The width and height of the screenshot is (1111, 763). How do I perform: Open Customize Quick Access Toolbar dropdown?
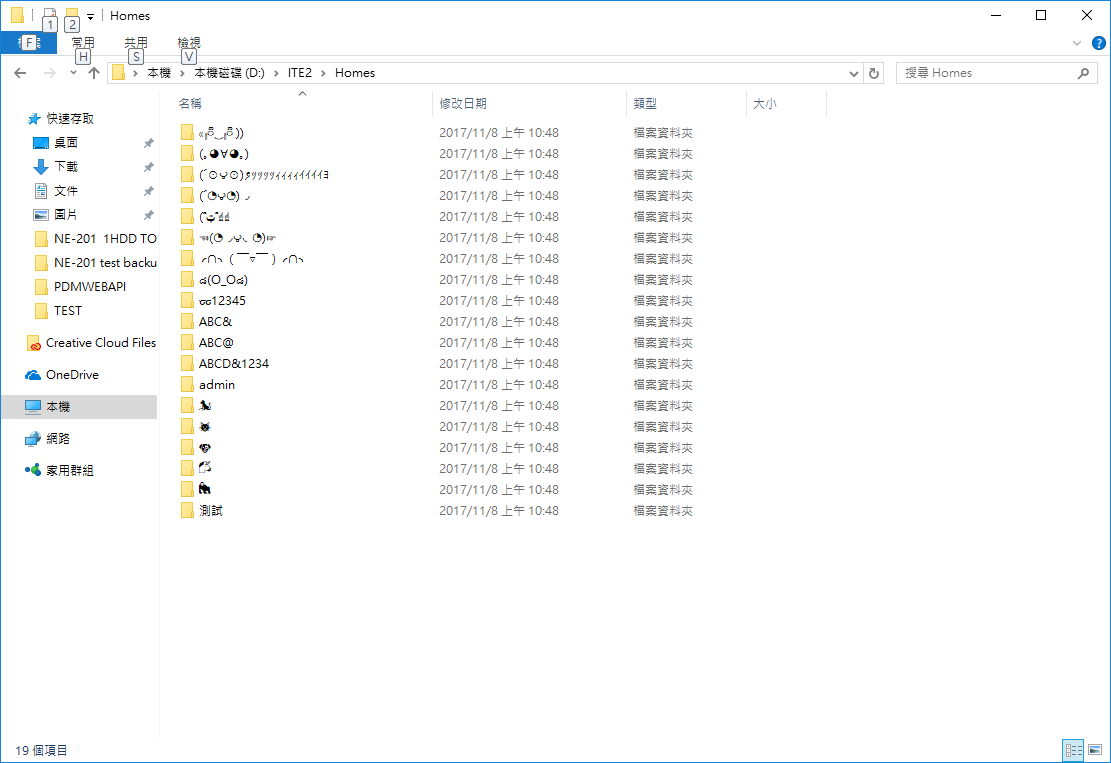click(x=91, y=16)
